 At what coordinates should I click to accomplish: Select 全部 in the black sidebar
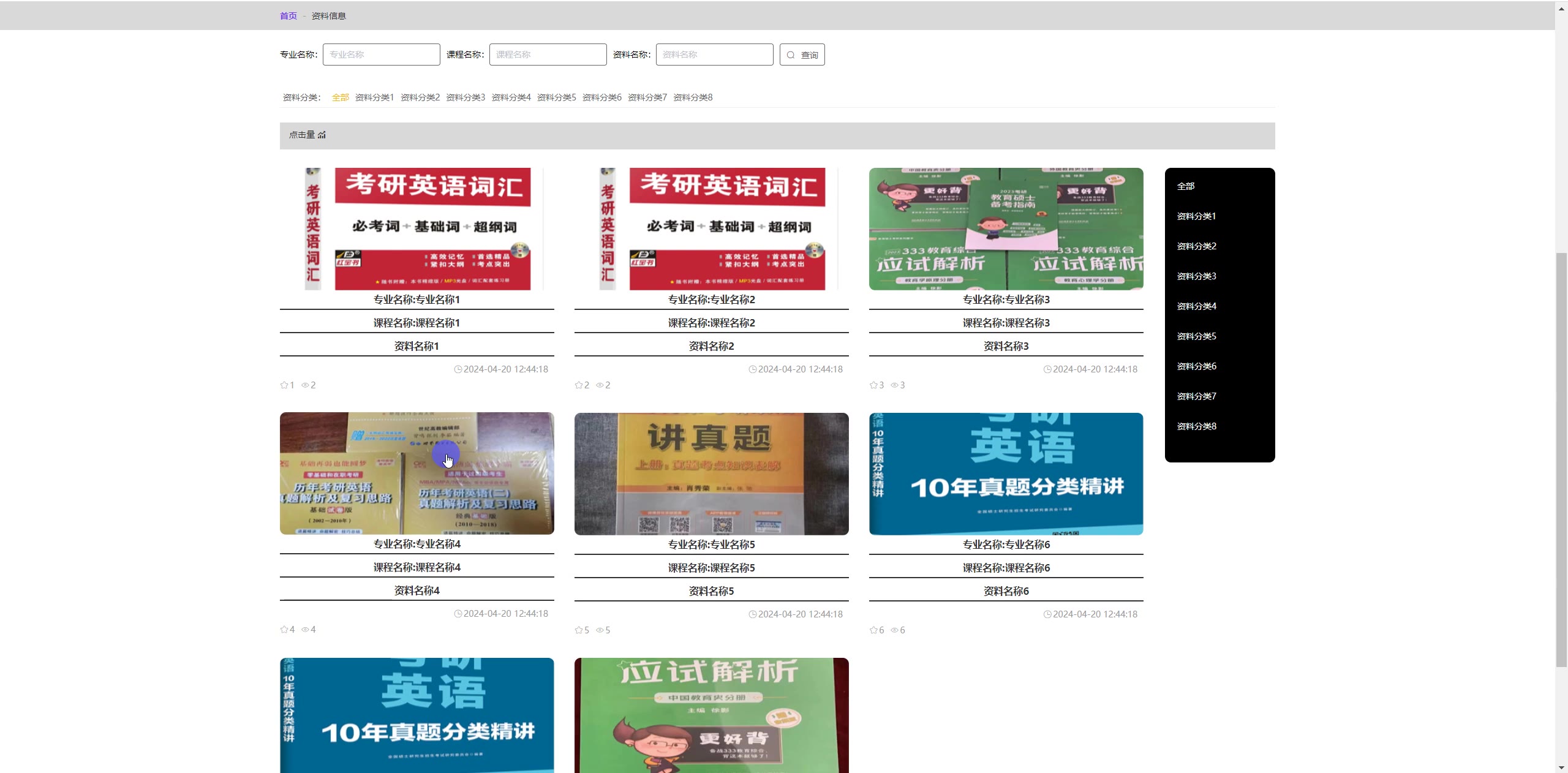1185,186
